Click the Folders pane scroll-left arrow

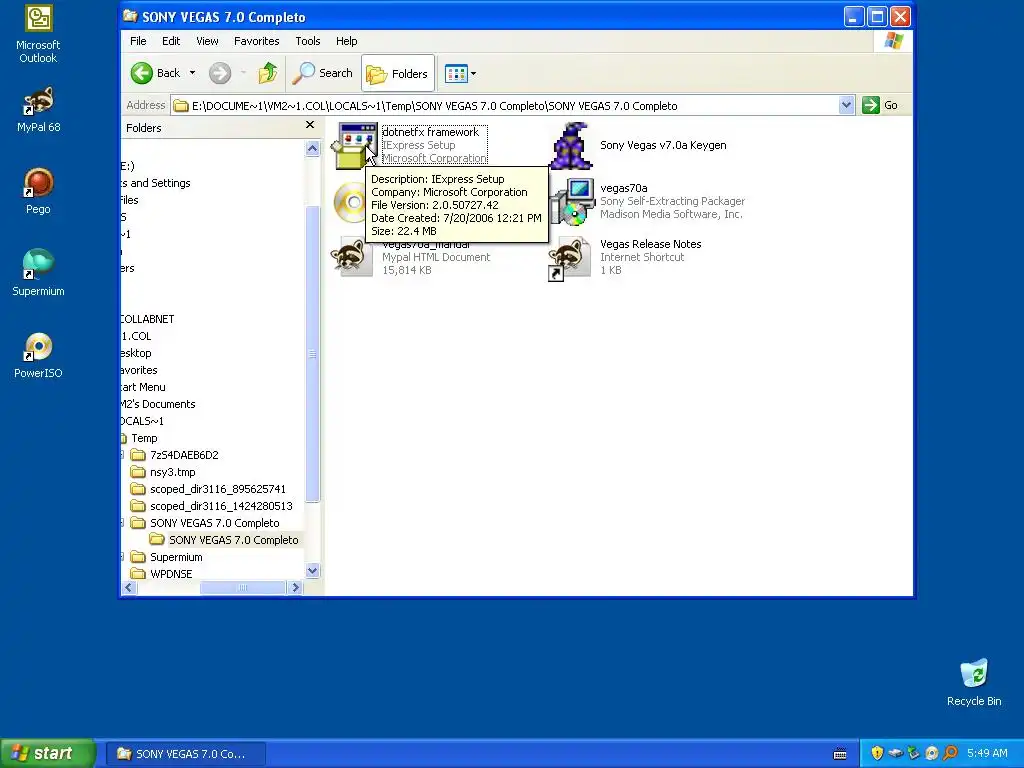pyautogui.click(x=129, y=588)
